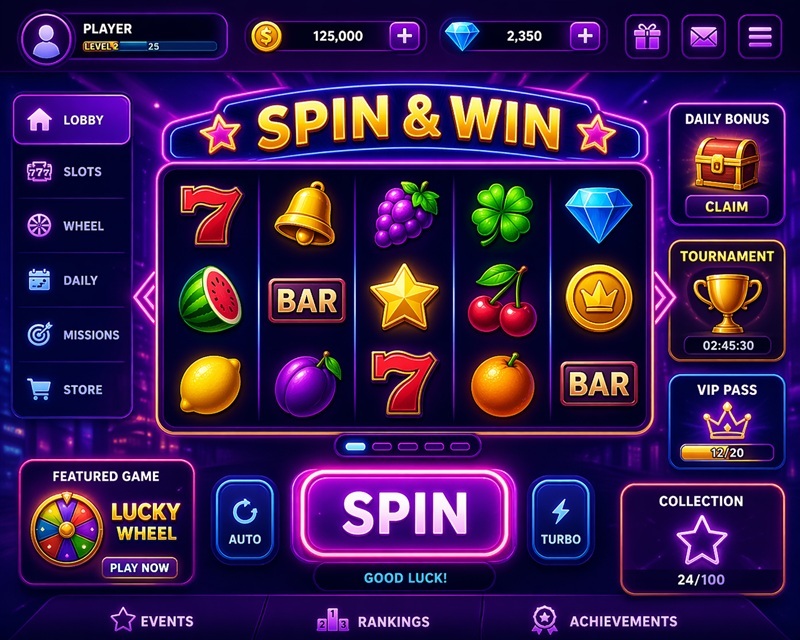The image size is (800, 640).
Task: Click the Daily Bonus treasure chest
Action: click(x=727, y=163)
